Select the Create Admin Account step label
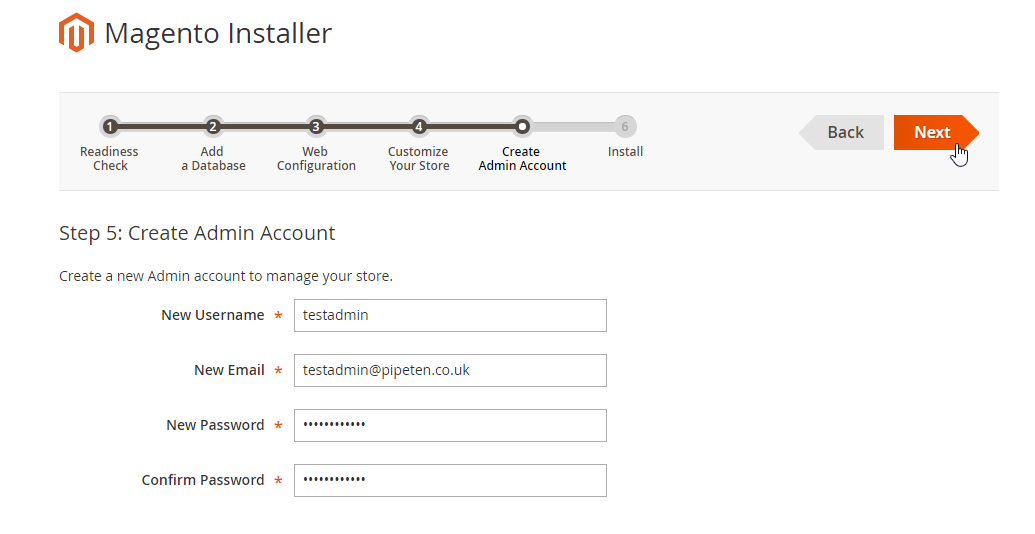The width and height of the screenshot is (1035, 534). coord(521,158)
